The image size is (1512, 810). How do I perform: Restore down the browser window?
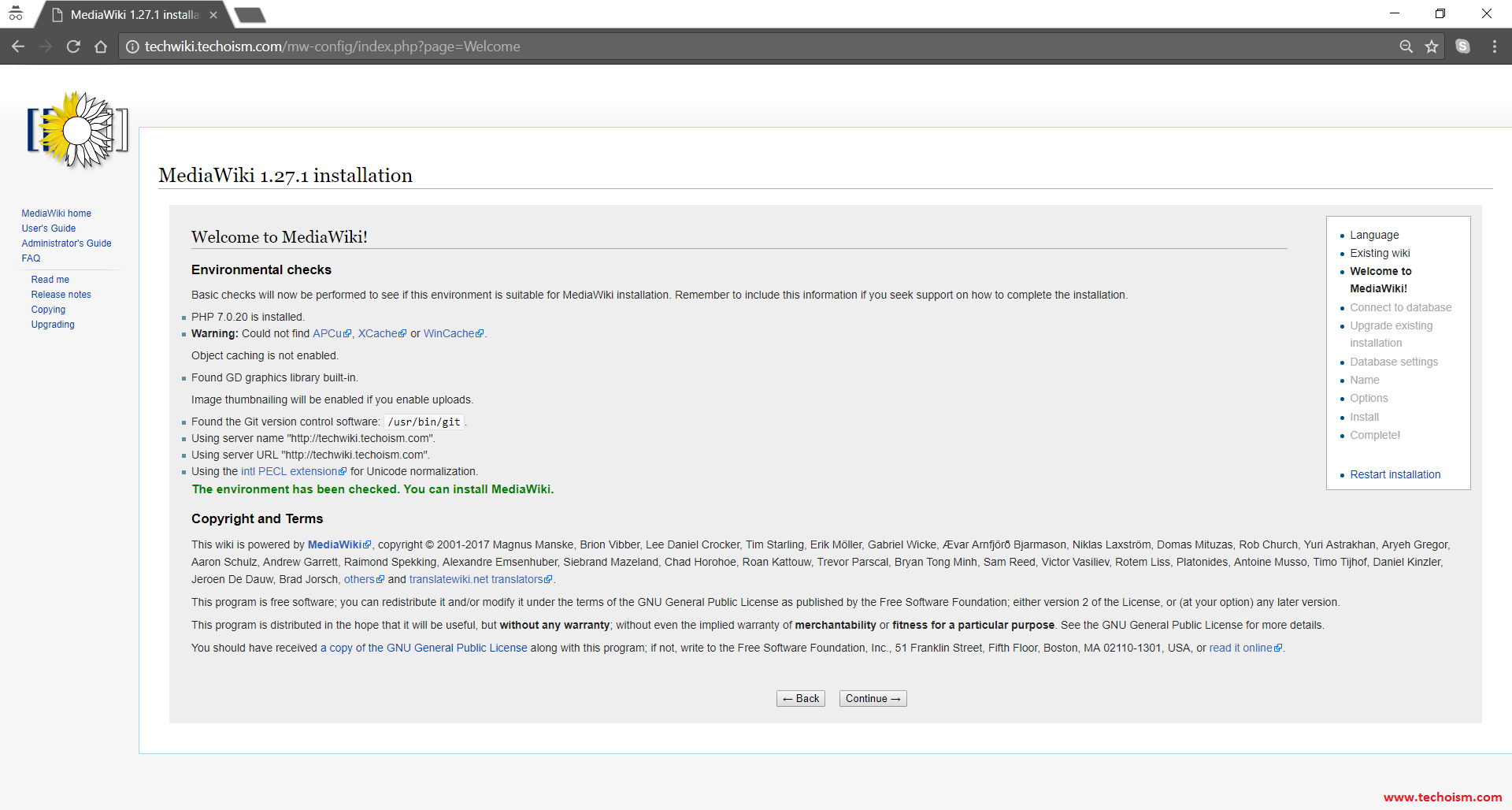click(1440, 13)
